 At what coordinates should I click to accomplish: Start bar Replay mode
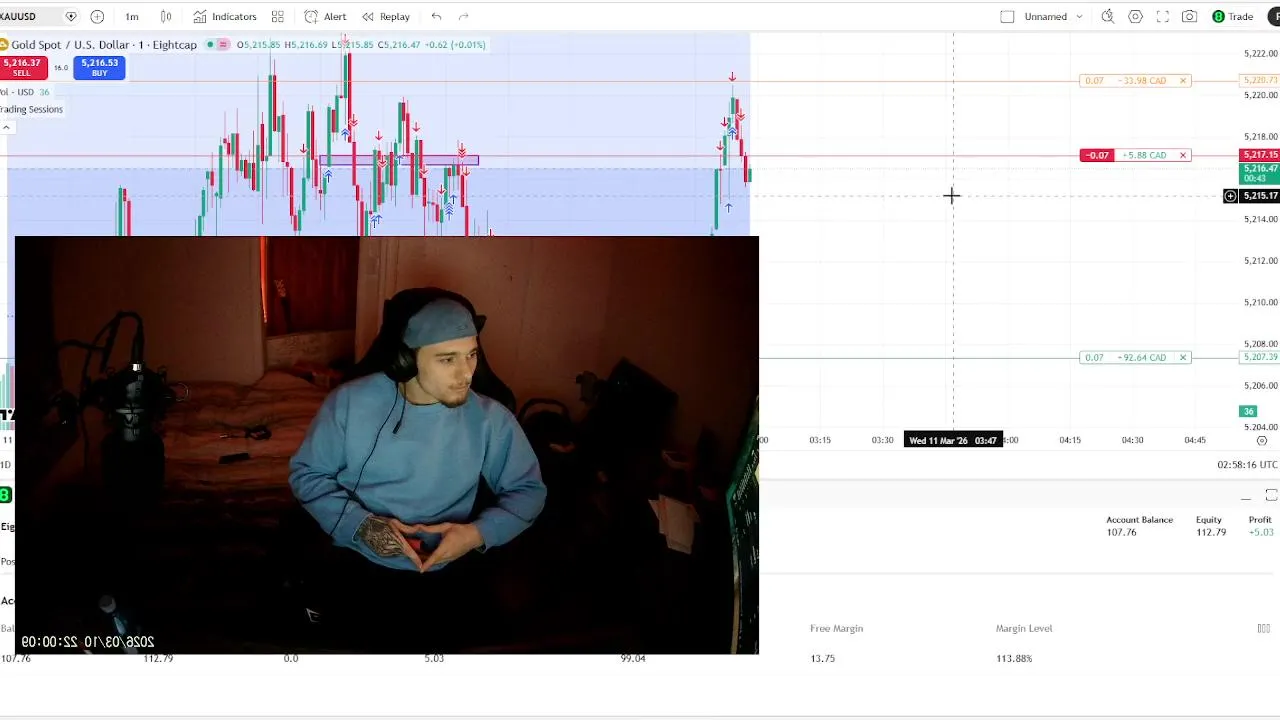pyautogui.click(x=385, y=16)
